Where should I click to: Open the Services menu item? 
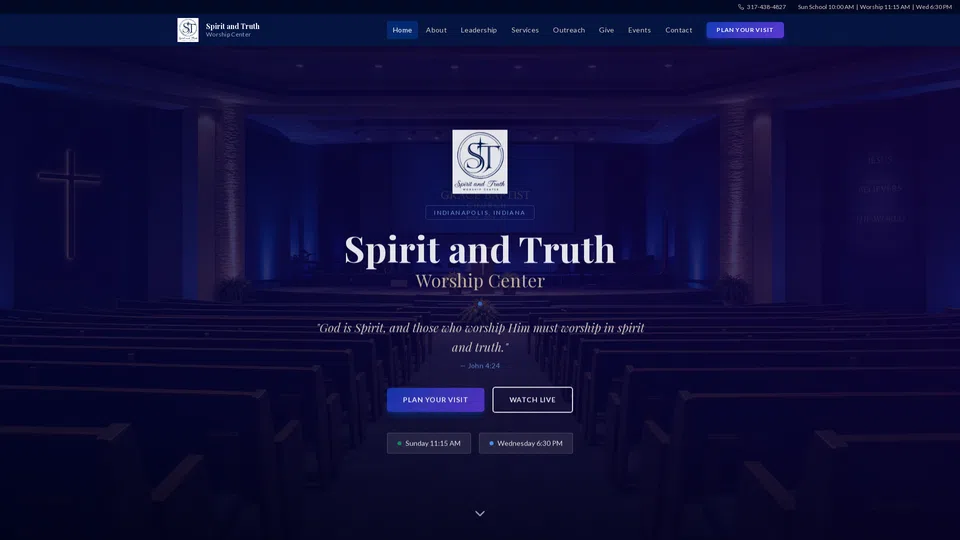pyautogui.click(x=525, y=30)
